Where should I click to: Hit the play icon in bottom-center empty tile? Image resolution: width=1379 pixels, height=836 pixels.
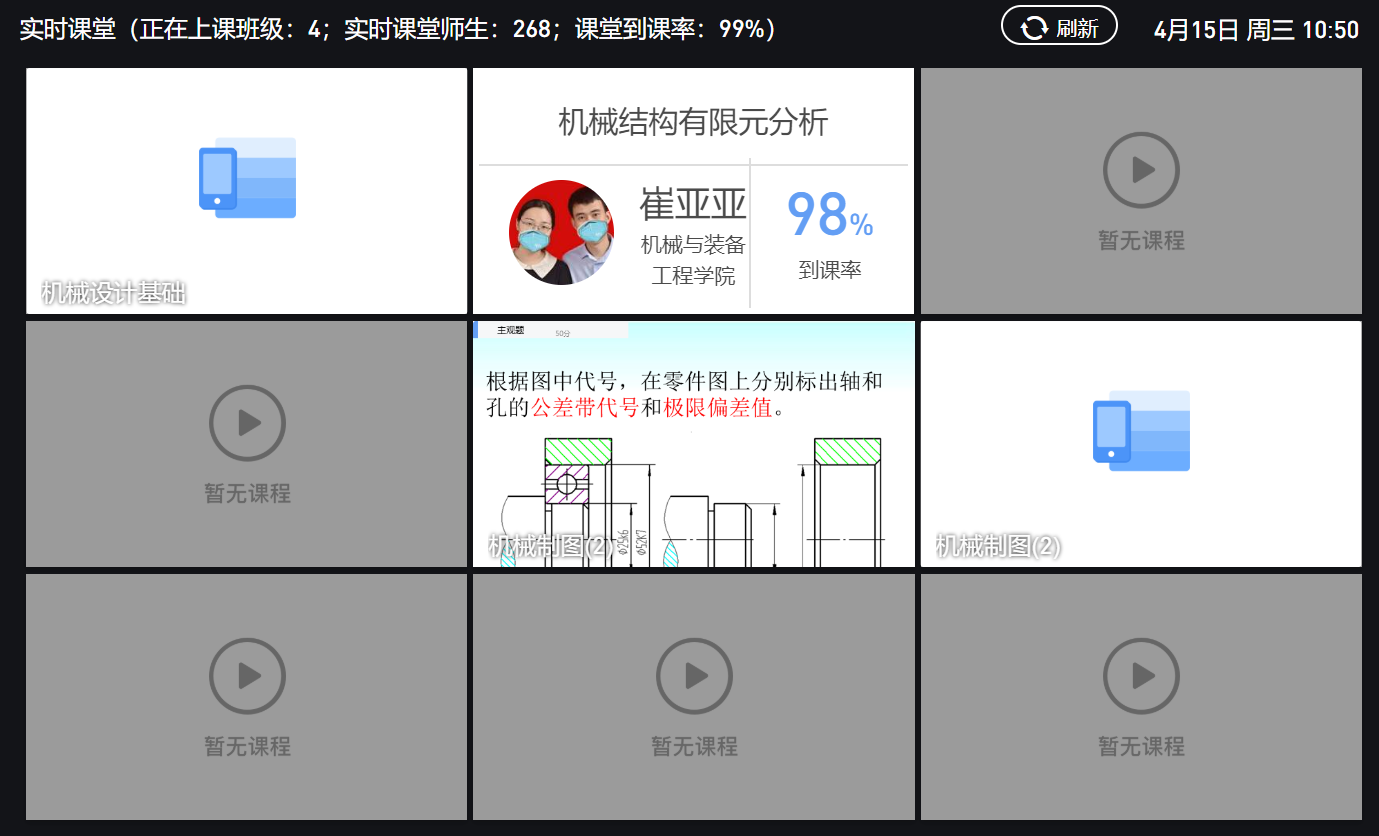(694, 677)
